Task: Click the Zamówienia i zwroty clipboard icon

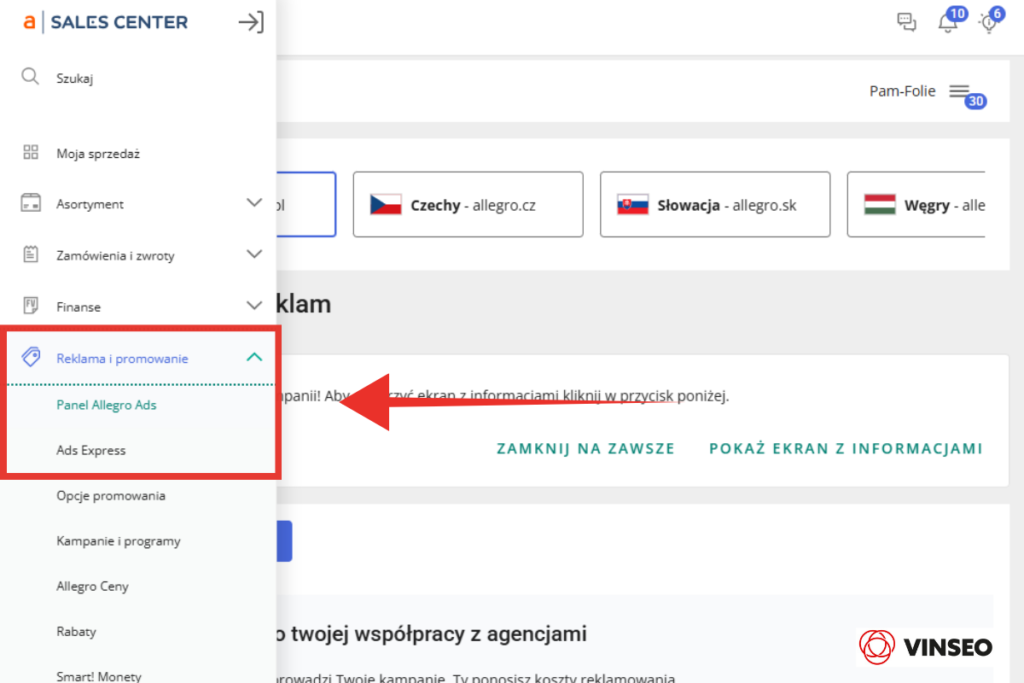Action: 30,255
